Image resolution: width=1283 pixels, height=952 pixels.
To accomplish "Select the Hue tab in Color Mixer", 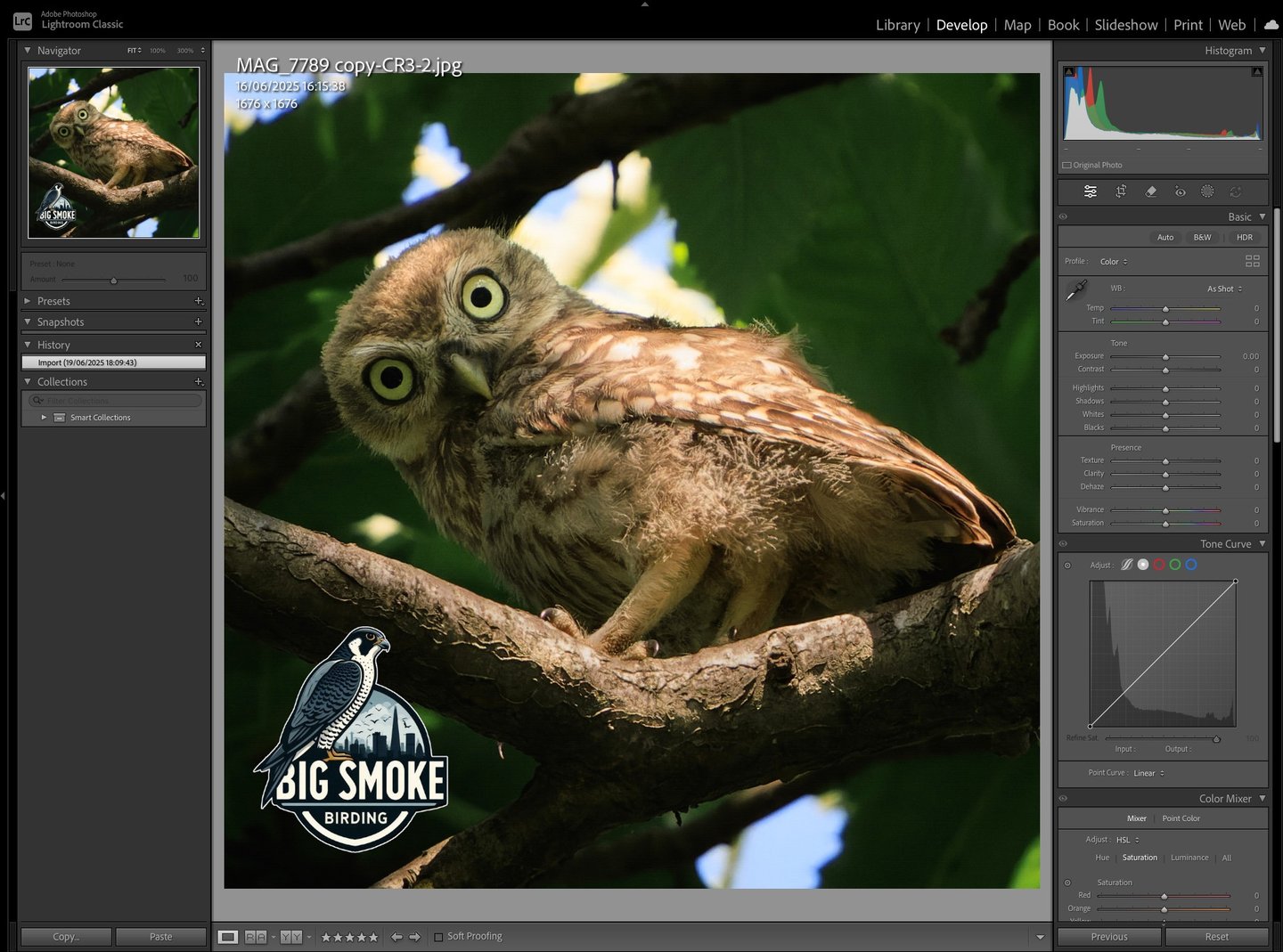I will click(x=1102, y=858).
